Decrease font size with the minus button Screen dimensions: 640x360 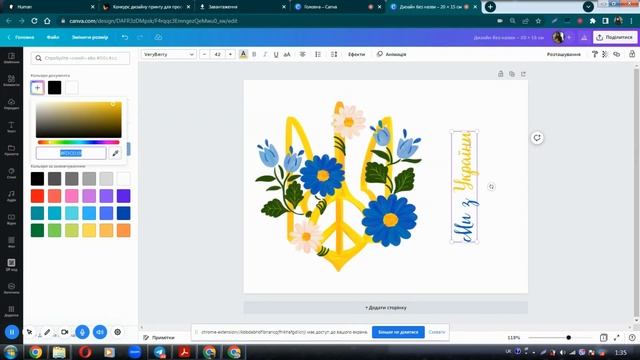(204, 54)
